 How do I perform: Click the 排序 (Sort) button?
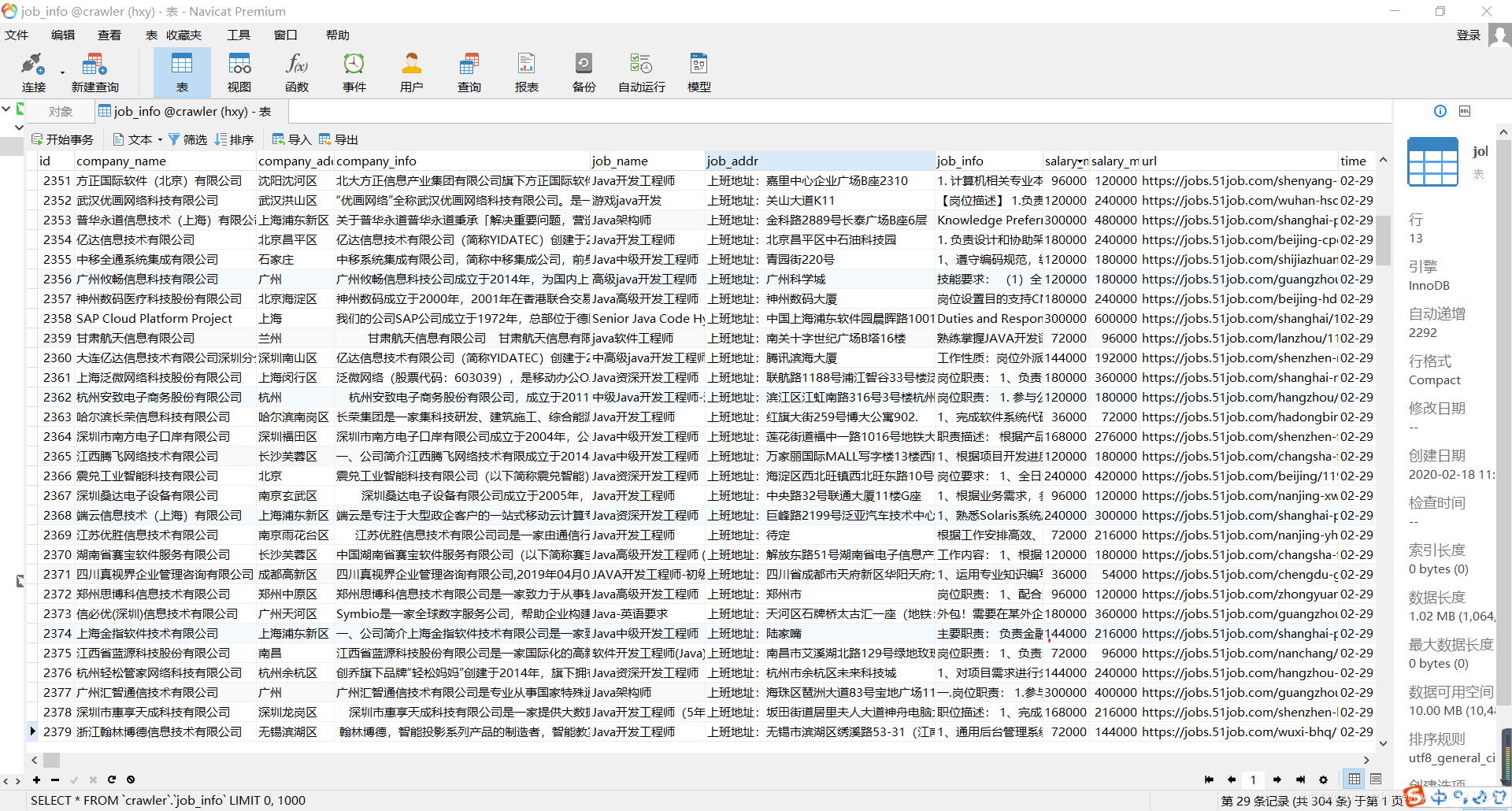234,139
